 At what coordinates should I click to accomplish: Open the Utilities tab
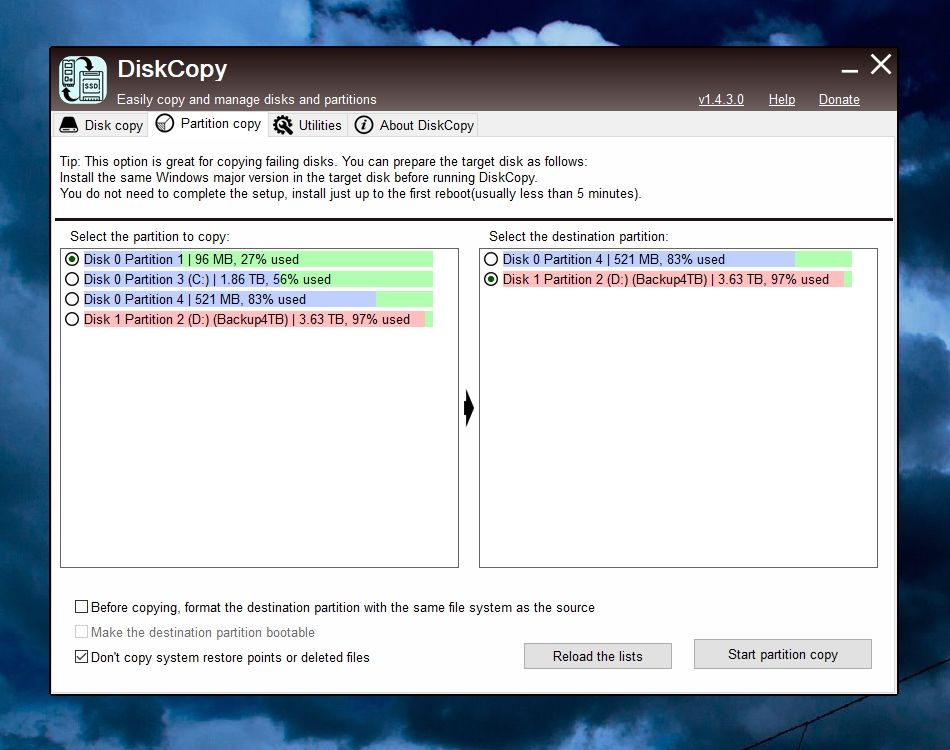(308, 125)
